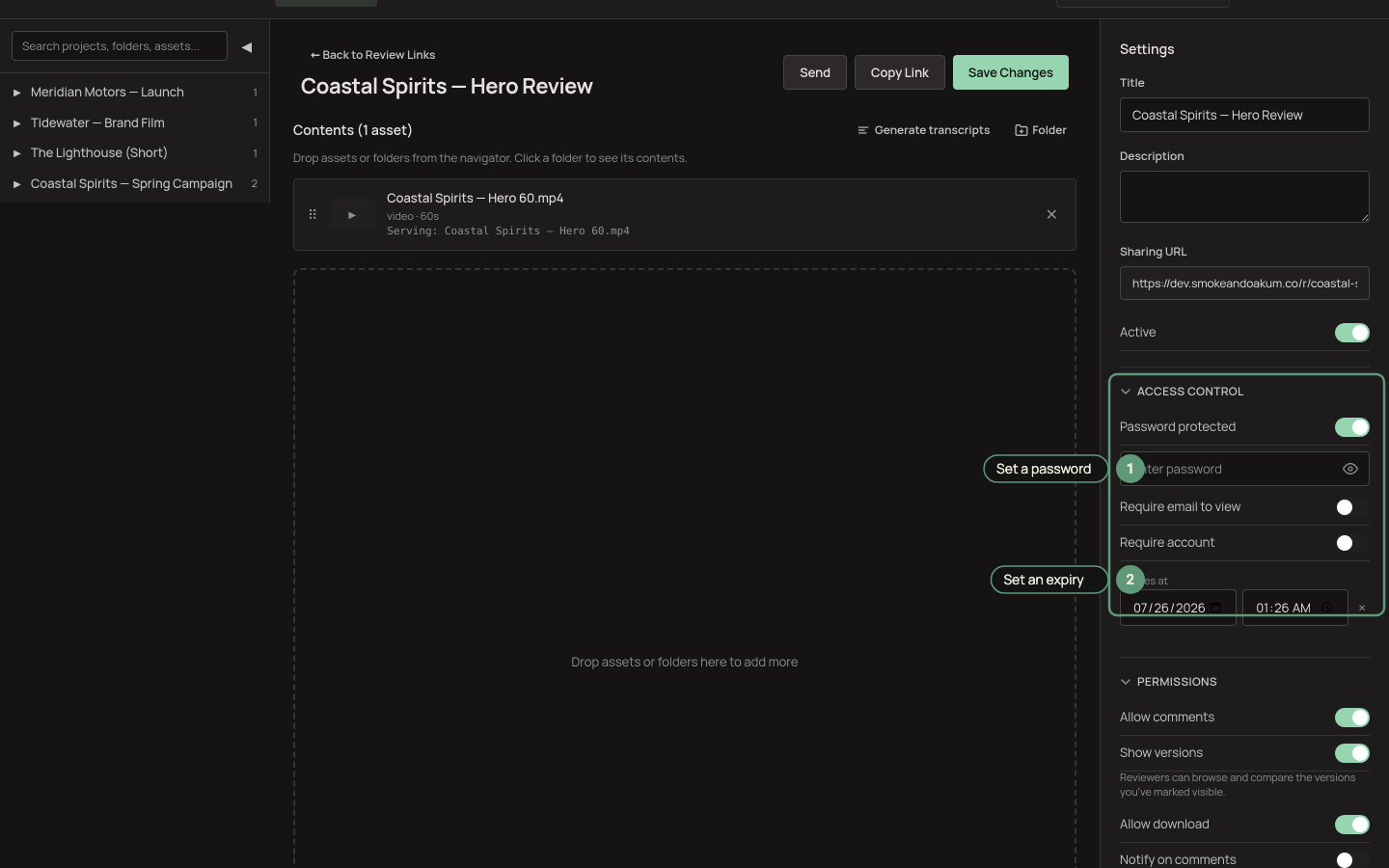Disable Allow comments

(x=1352, y=718)
